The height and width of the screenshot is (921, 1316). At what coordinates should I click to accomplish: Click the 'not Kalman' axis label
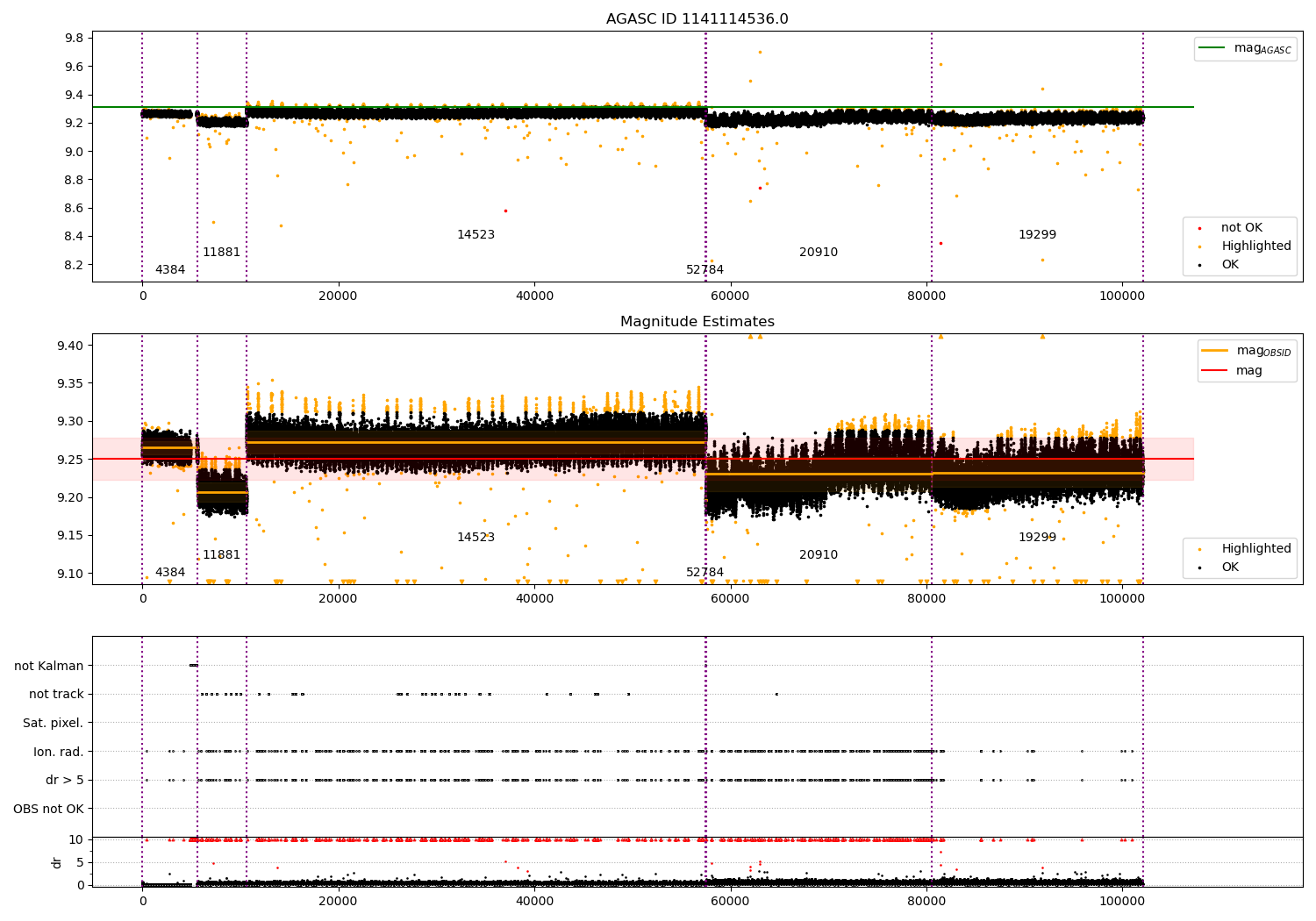coord(49,667)
